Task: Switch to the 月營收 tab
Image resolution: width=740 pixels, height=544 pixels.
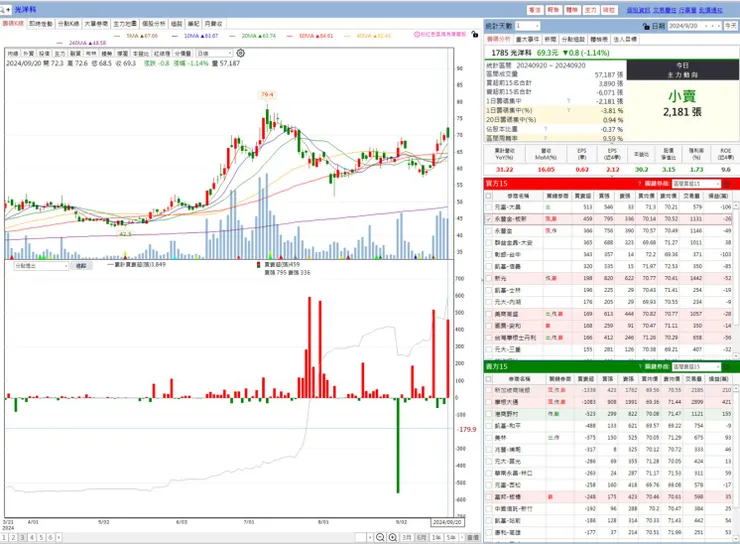Action: pos(213,24)
